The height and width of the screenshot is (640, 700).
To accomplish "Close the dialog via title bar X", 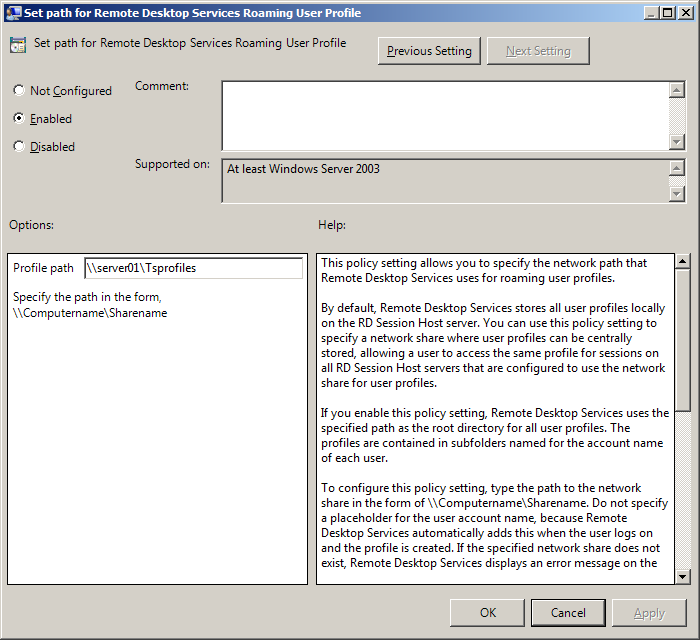I will [685, 13].
